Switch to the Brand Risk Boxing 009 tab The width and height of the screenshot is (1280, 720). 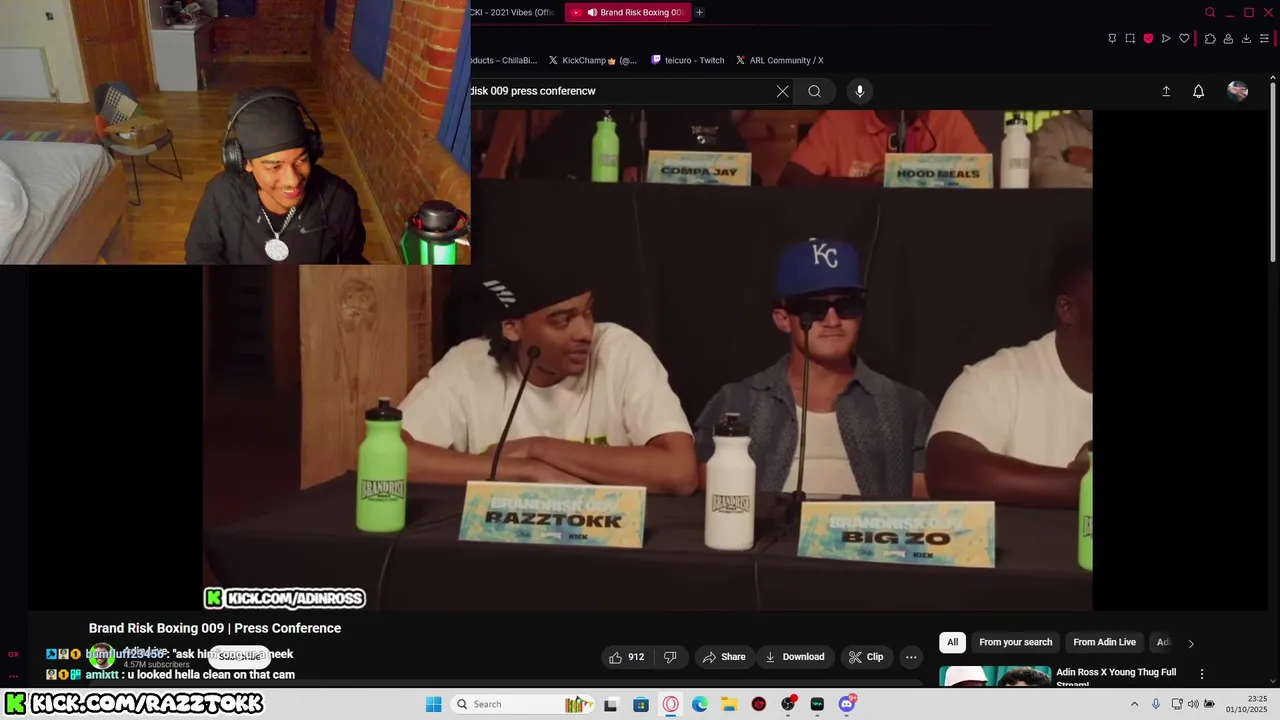(627, 12)
